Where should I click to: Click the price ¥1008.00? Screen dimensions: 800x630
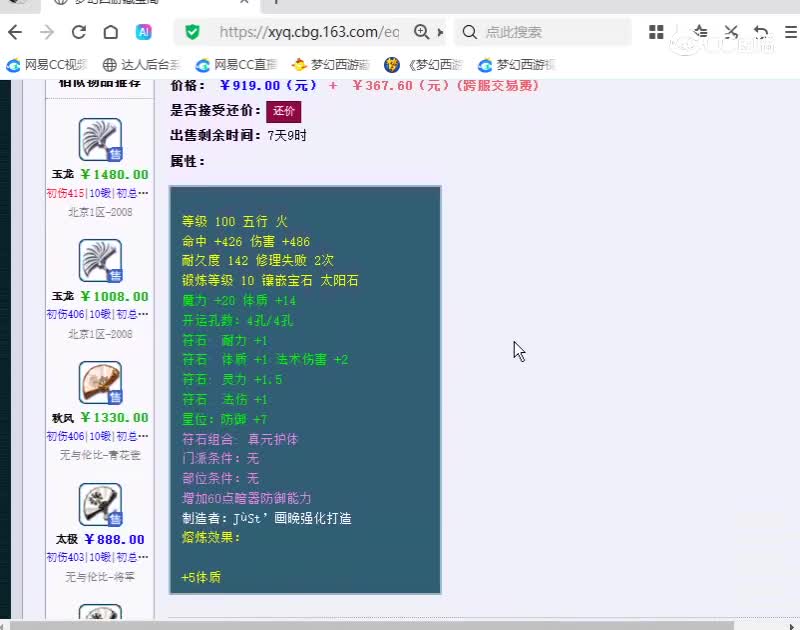pos(114,296)
